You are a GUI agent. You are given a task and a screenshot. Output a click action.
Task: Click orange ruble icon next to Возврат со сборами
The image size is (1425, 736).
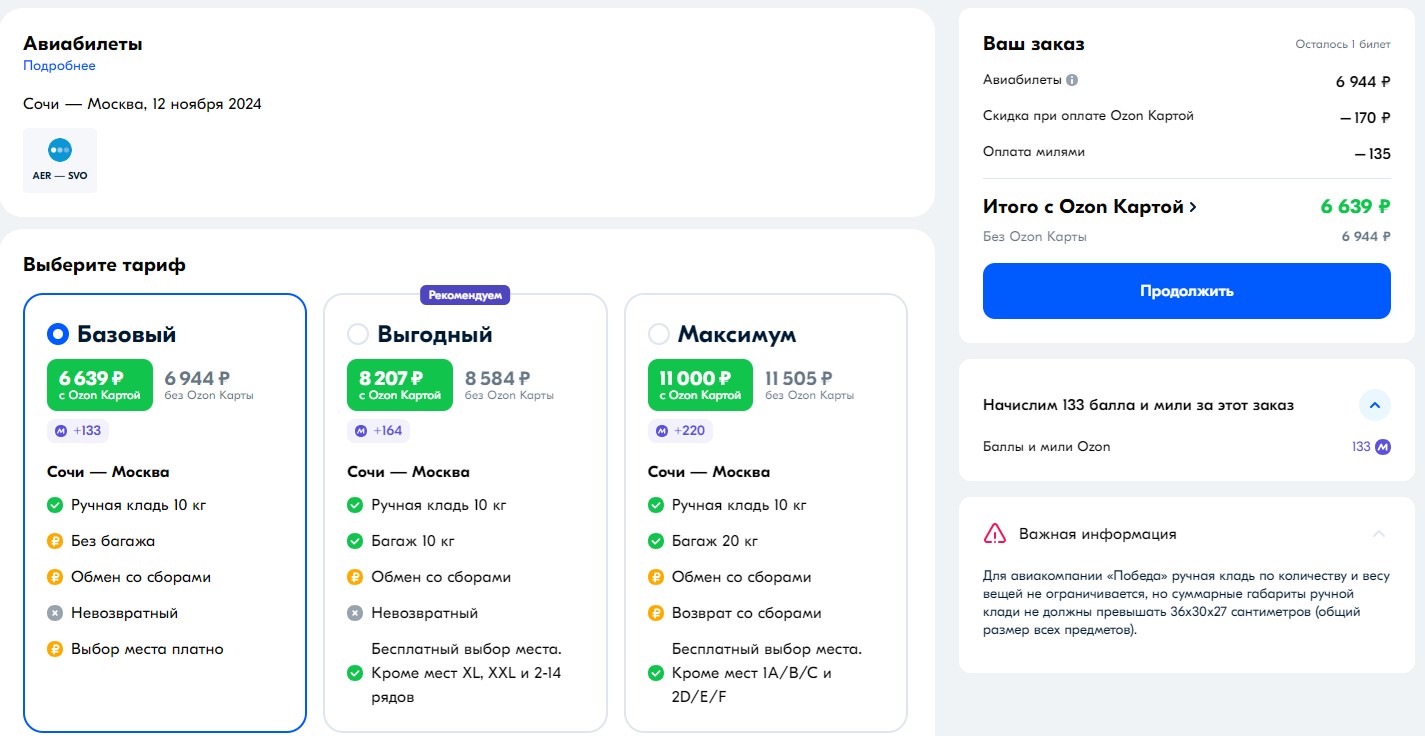tap(656, 613)
